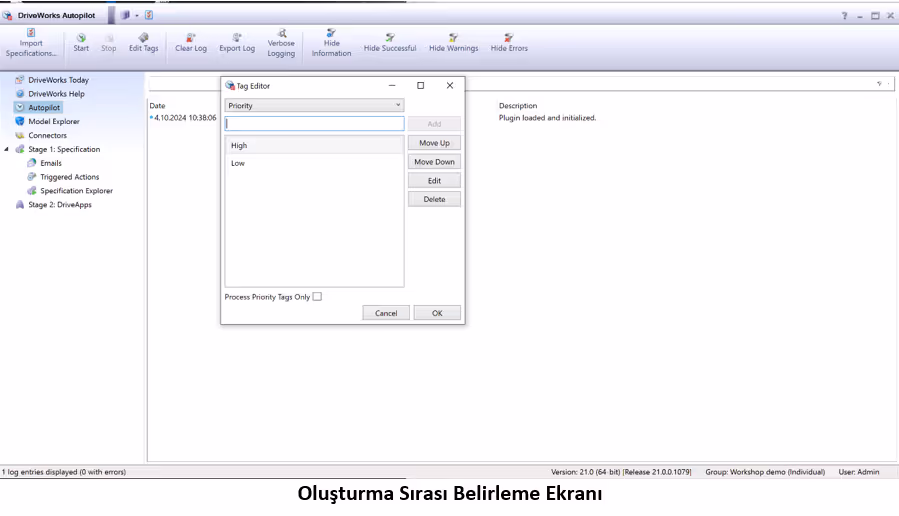Select Stage 2: DriveApps node
Image resolution: width=899 pixels, height=516 pixels.
point(53,205)
